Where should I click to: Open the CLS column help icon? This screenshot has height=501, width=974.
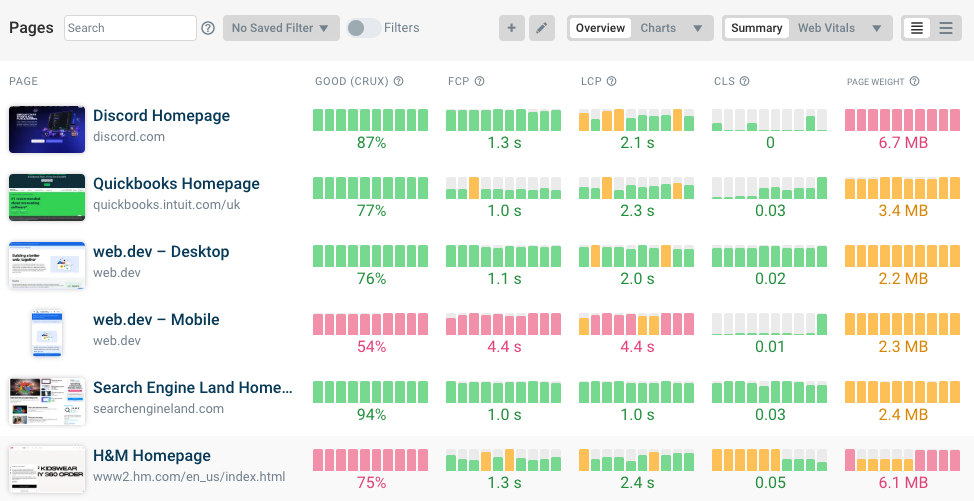(x=745, y=81)
